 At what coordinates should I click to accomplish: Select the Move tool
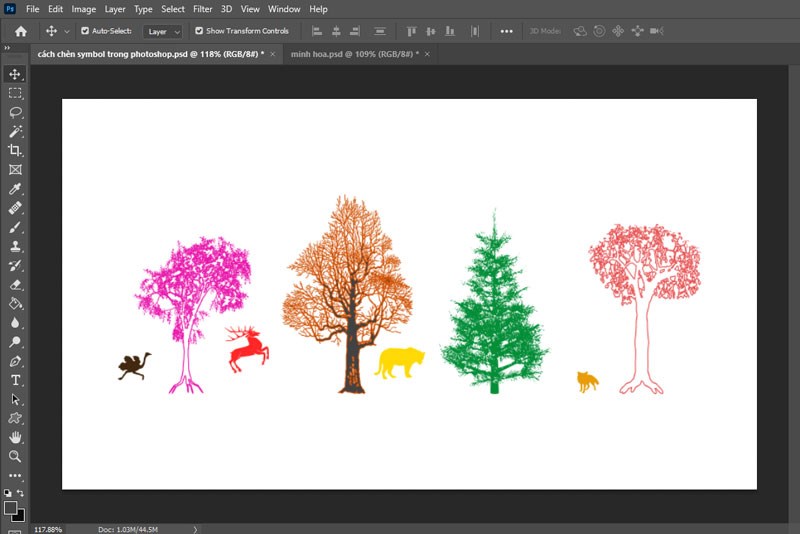tap(15, 74)
